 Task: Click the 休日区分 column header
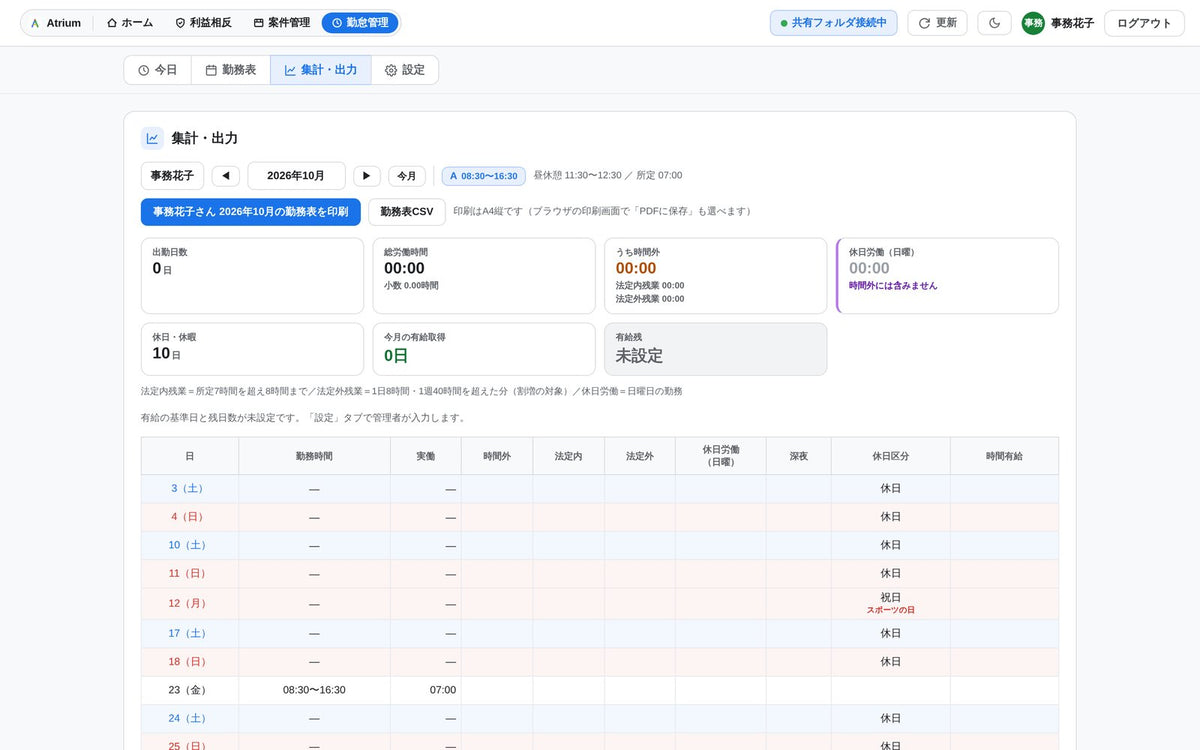890,456
